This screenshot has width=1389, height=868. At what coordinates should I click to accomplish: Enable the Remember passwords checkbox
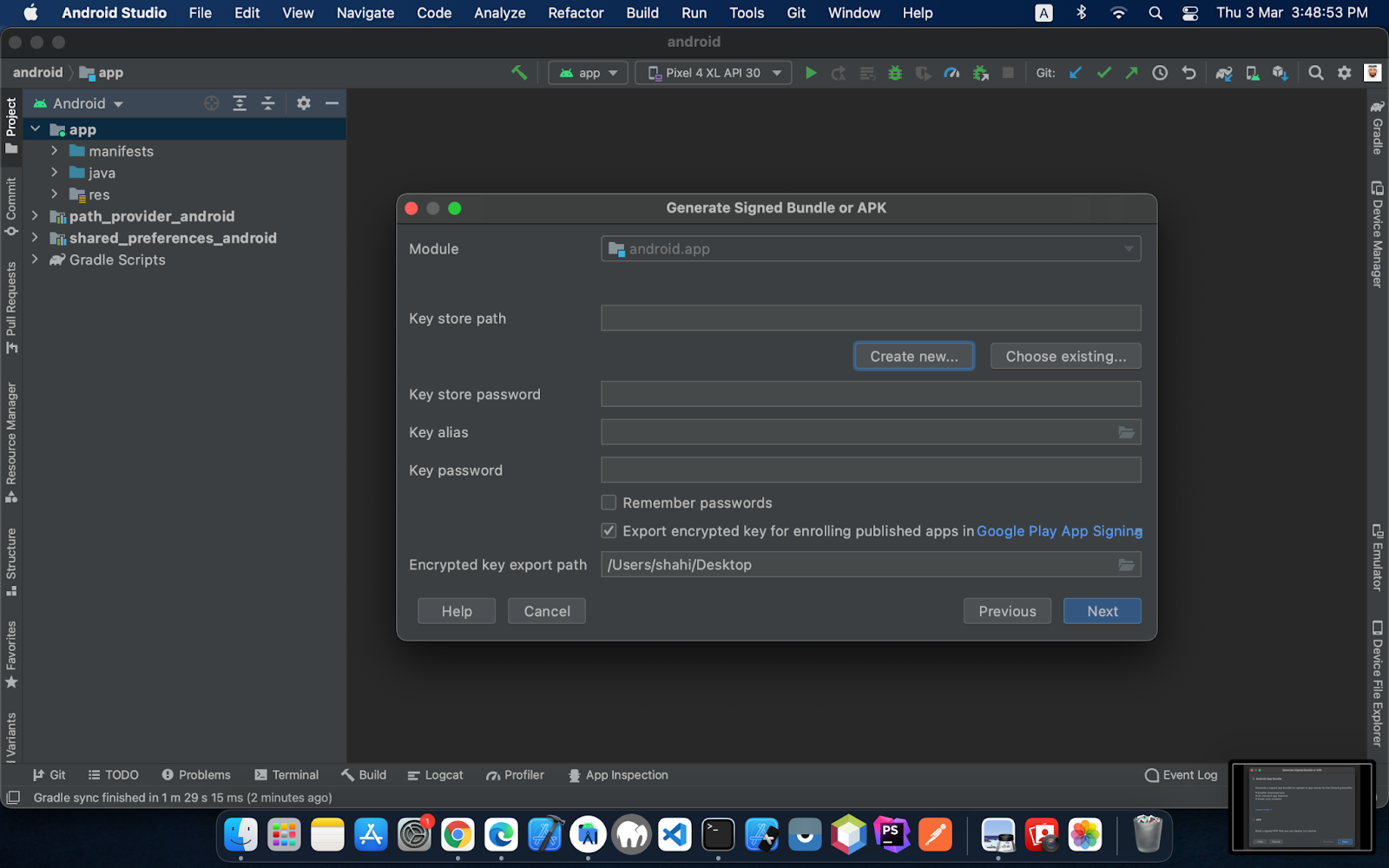[609, 503]
